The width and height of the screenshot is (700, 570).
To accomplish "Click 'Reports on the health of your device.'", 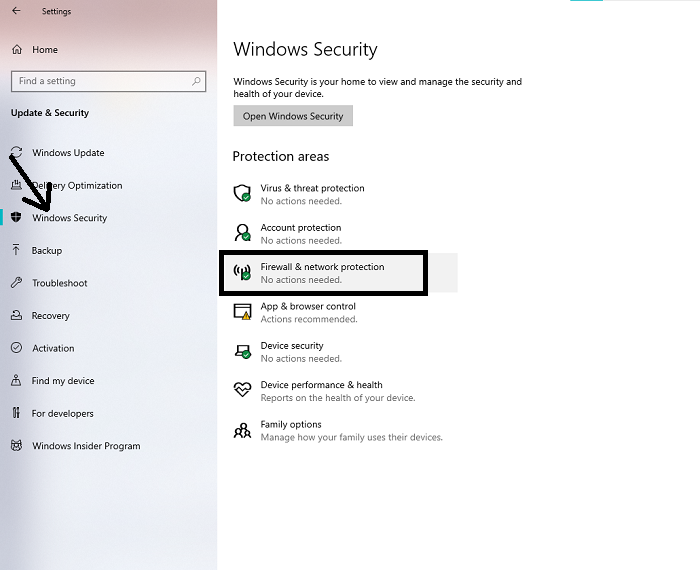I will point(338,398).
